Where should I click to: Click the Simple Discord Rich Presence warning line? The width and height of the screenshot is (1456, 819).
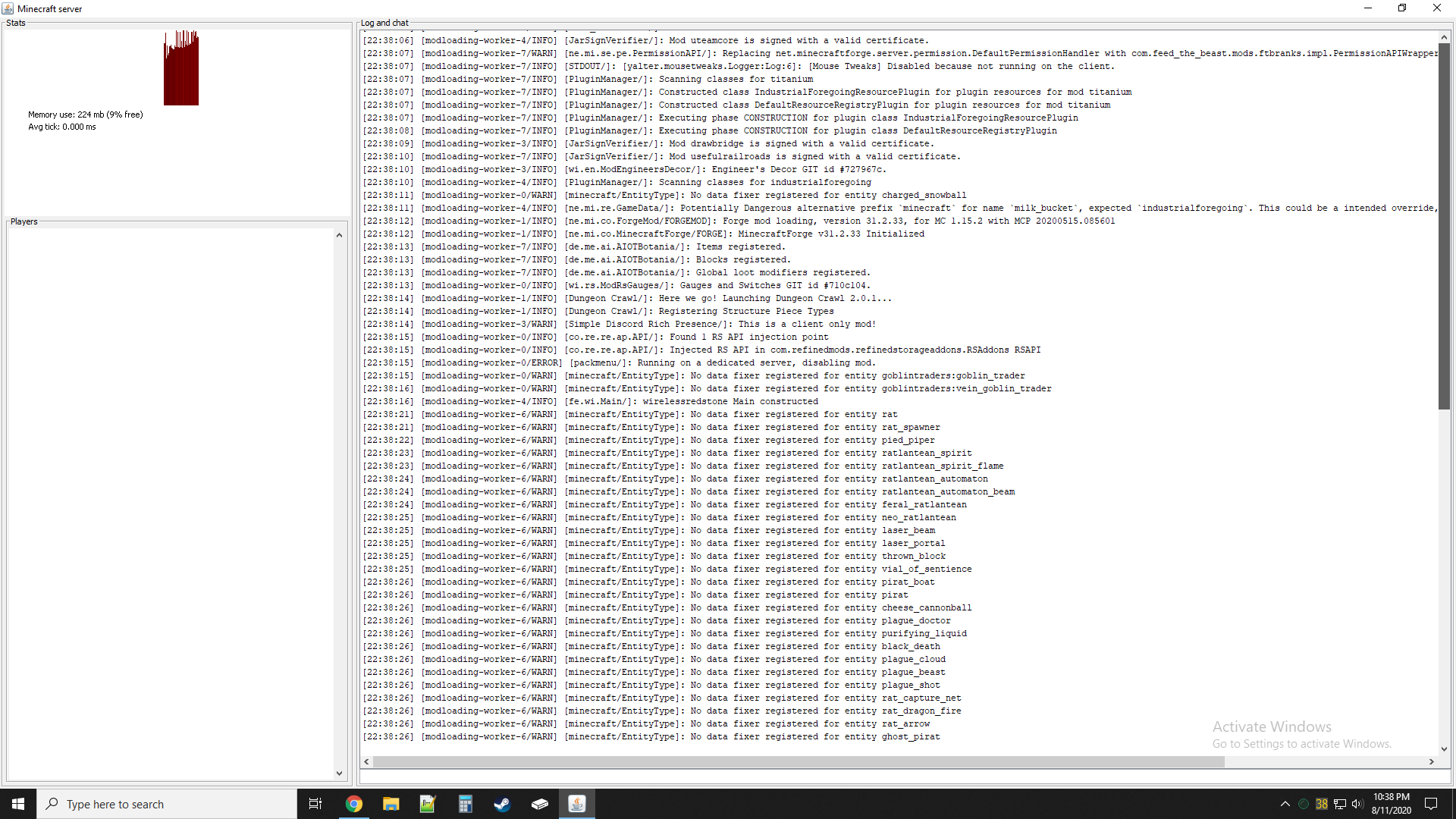coord(619,324)
